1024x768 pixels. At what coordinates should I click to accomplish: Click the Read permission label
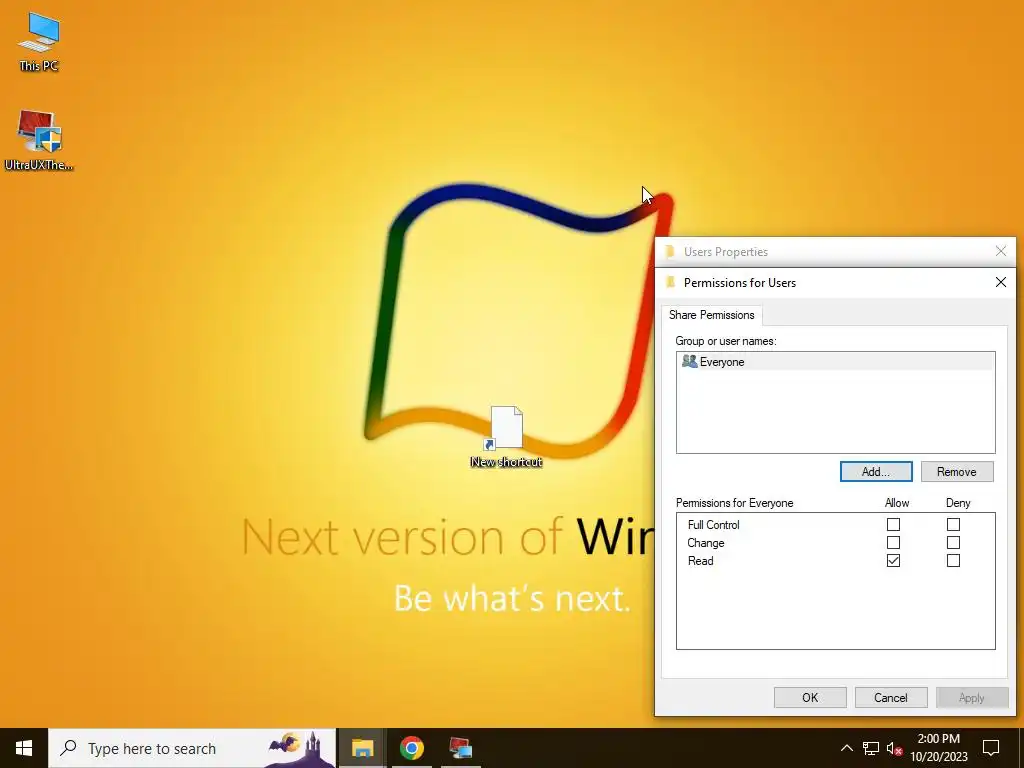click(x=700, y=560)
